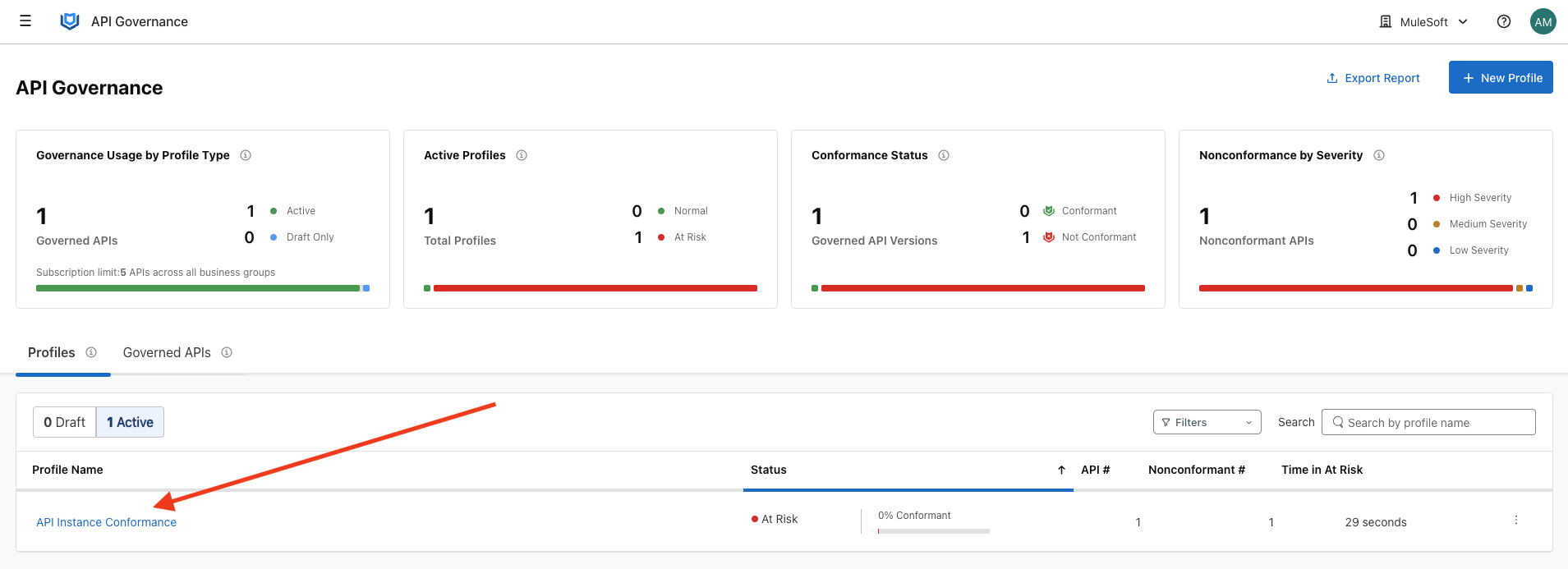Open the AM user avatar menu

pyautogui.click(x=1543, y=22)
